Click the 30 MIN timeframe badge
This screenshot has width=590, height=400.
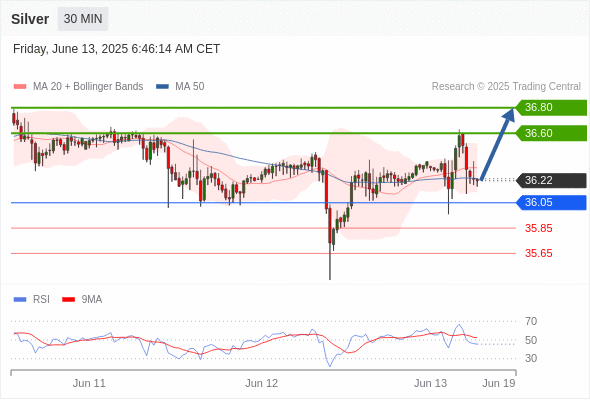pyautogui.click(x=83, y=19)
